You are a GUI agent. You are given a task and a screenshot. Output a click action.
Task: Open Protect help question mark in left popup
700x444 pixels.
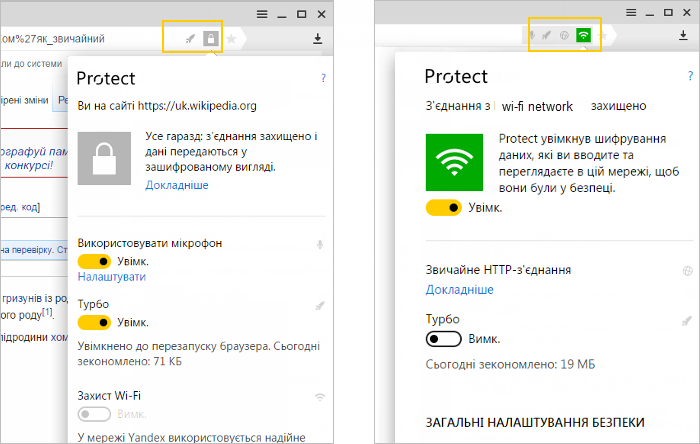click(324, 78)
